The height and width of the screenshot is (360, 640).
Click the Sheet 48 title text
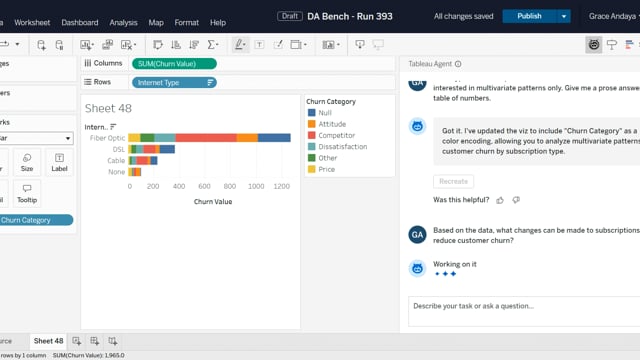(x=108, y=108)
